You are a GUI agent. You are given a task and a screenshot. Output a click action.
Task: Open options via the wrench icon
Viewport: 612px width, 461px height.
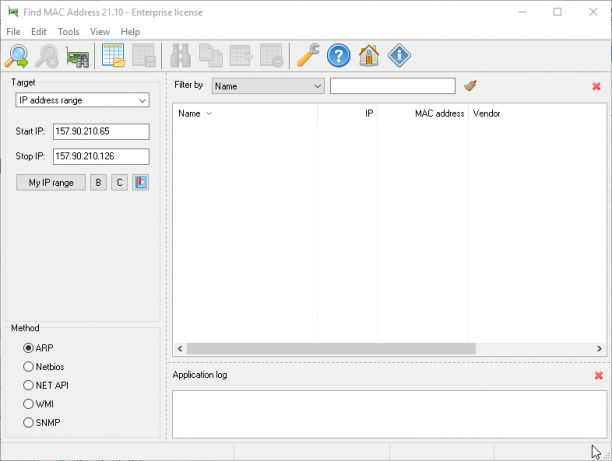click(308, 55)
